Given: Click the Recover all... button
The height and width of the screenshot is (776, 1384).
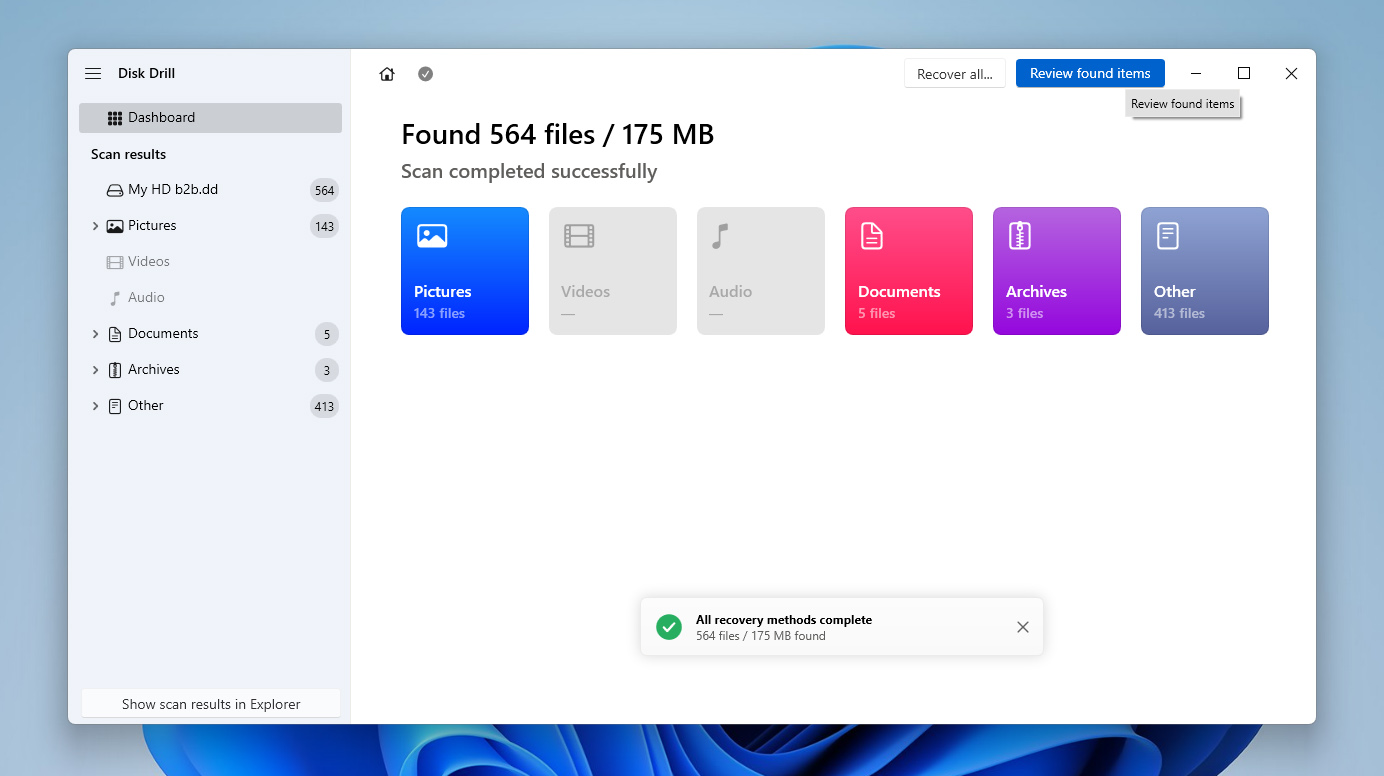Looking at the screenshot, I should (955, 74).
